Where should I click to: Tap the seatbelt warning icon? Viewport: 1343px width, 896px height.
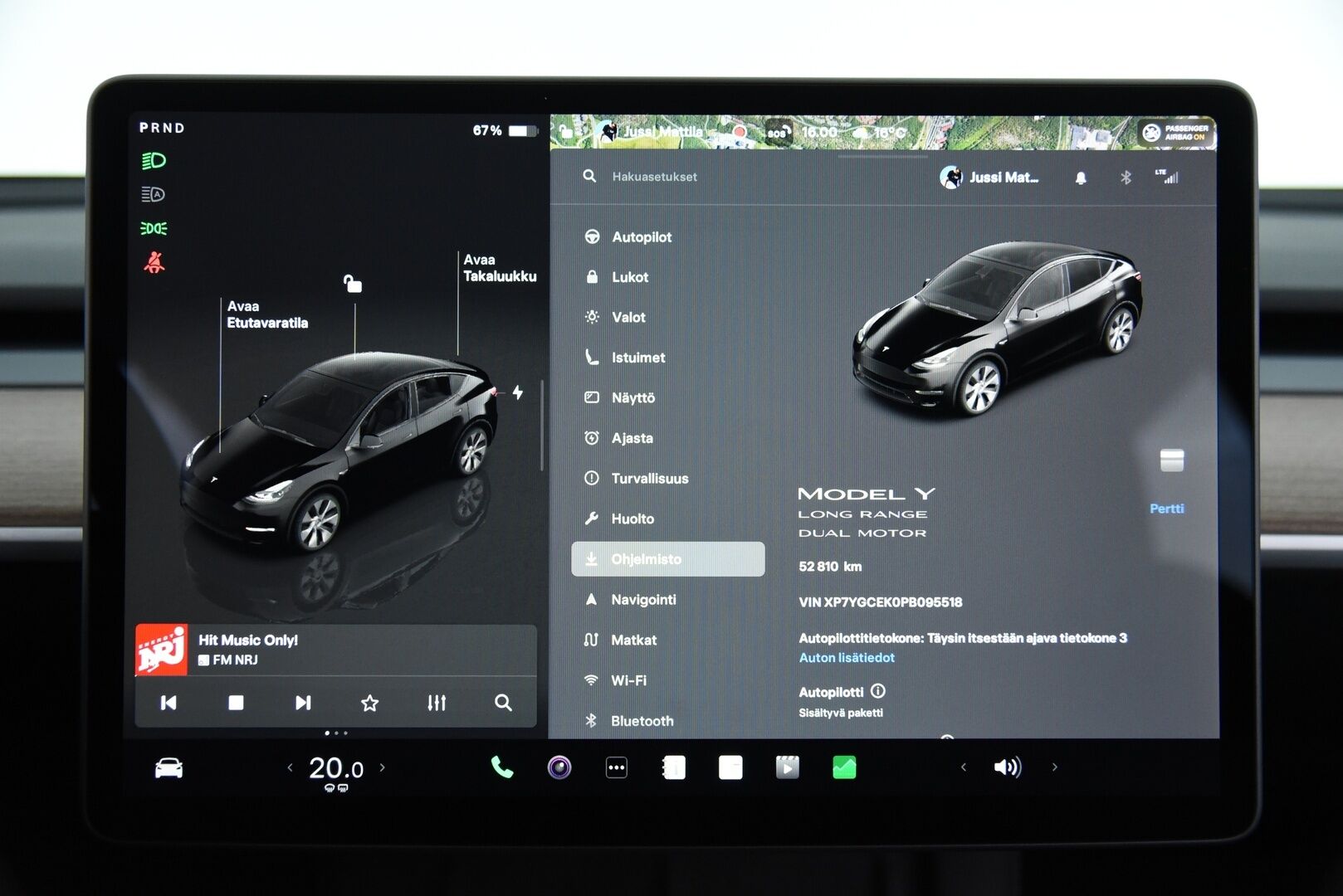(154, 263)
